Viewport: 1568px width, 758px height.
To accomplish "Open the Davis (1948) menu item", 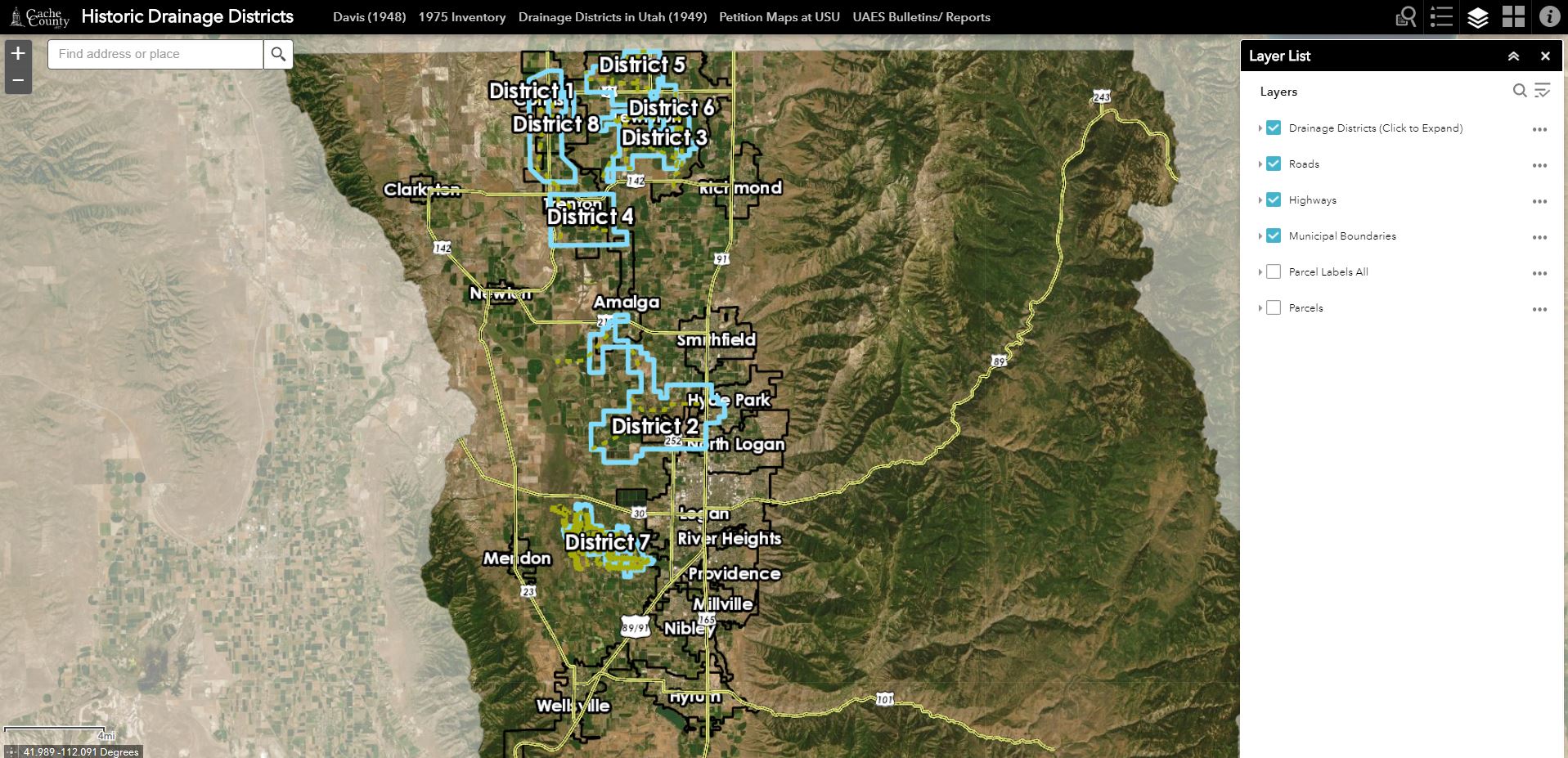I will pyautogui.click(x=370, y=16).
